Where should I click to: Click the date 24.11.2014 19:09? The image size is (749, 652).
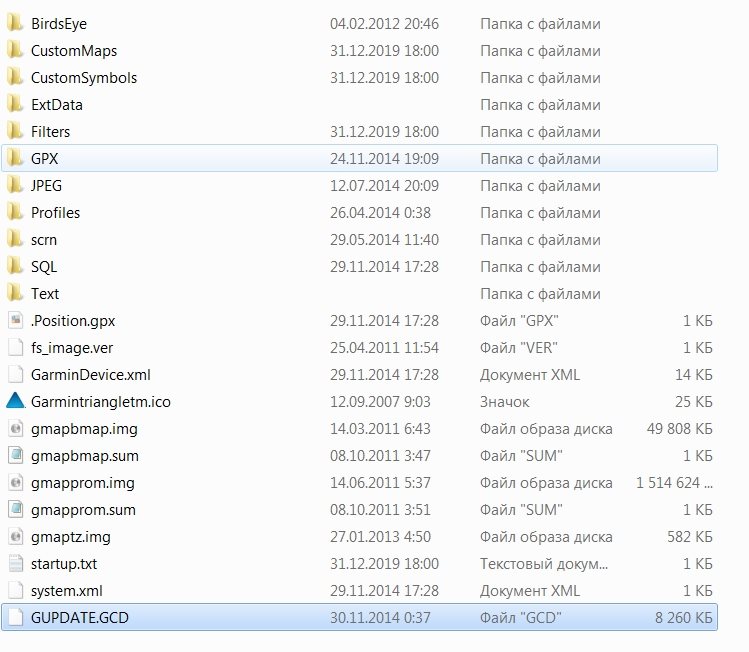point(385,159)
